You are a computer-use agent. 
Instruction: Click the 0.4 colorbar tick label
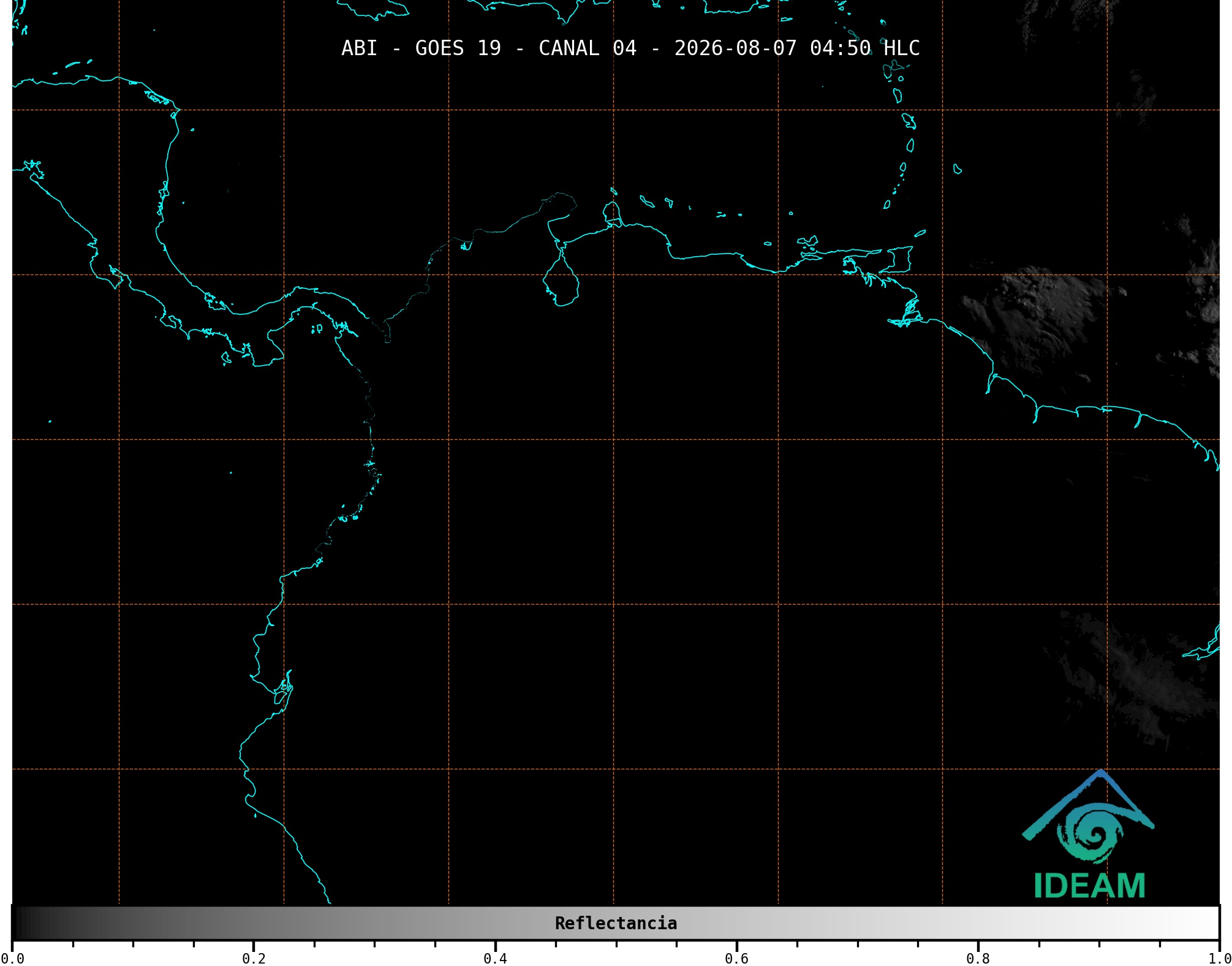coord(495,958)
